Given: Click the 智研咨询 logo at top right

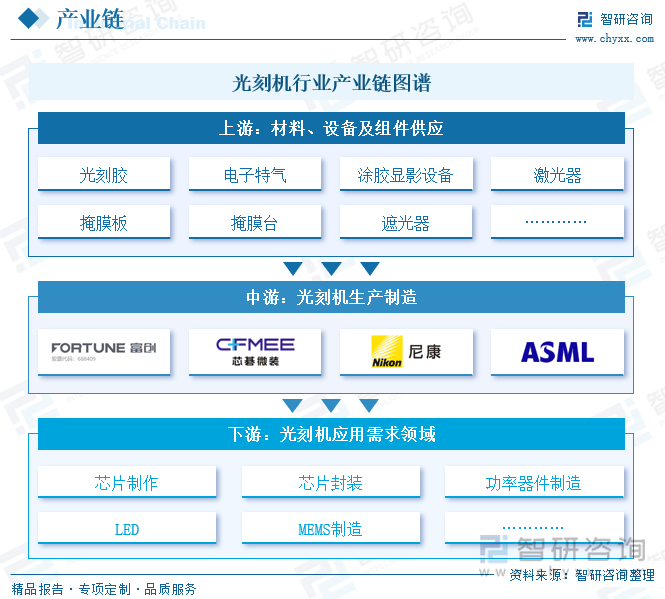Looking at the screenshot, I should [x=615, y=19].
